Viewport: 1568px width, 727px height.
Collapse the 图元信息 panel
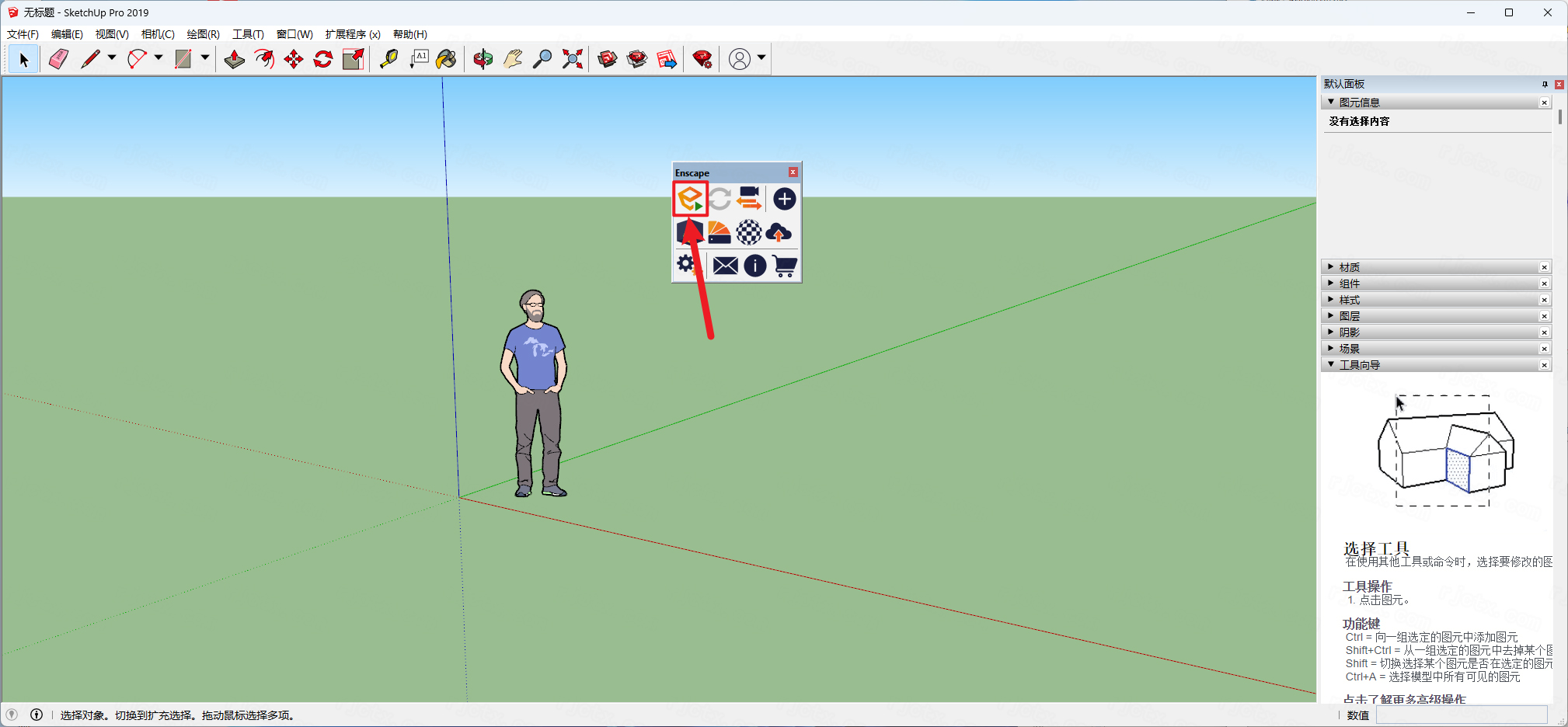pos(1331,102)
